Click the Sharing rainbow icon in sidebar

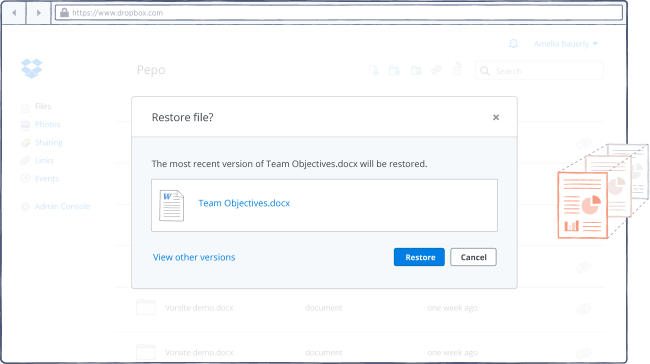coord(25,143)
